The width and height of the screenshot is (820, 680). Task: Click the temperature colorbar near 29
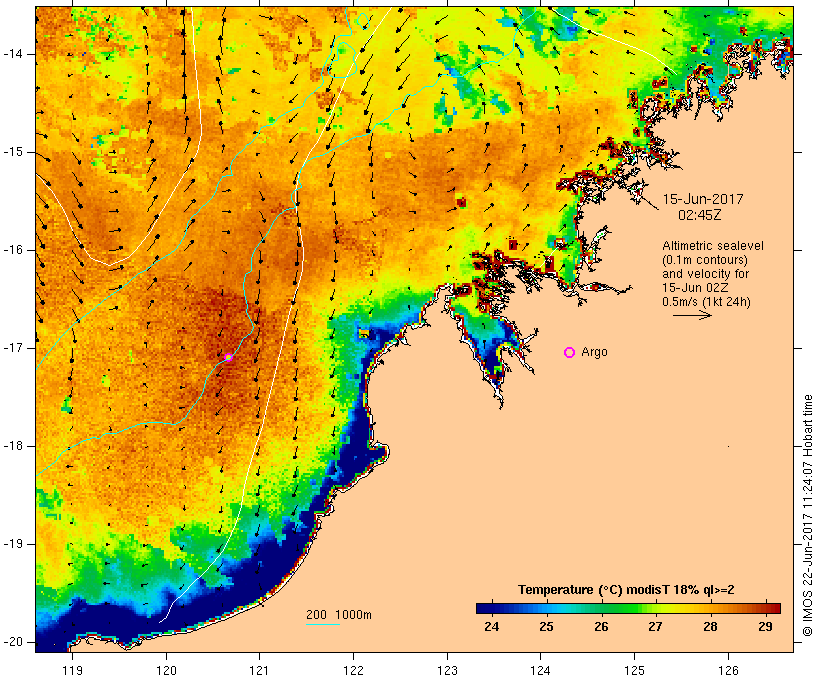765,608
